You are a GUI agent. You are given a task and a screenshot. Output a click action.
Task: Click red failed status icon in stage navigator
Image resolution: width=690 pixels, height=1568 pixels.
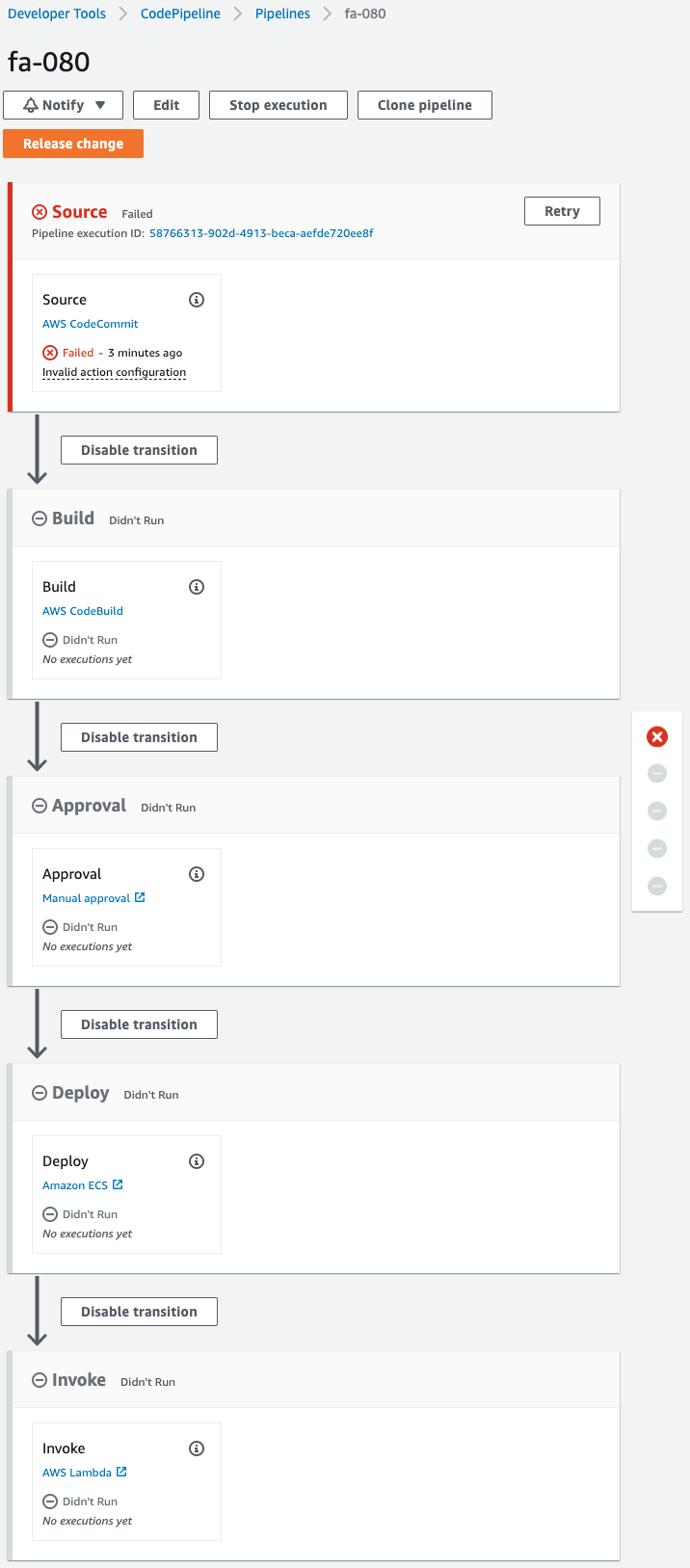click(657, 737)
